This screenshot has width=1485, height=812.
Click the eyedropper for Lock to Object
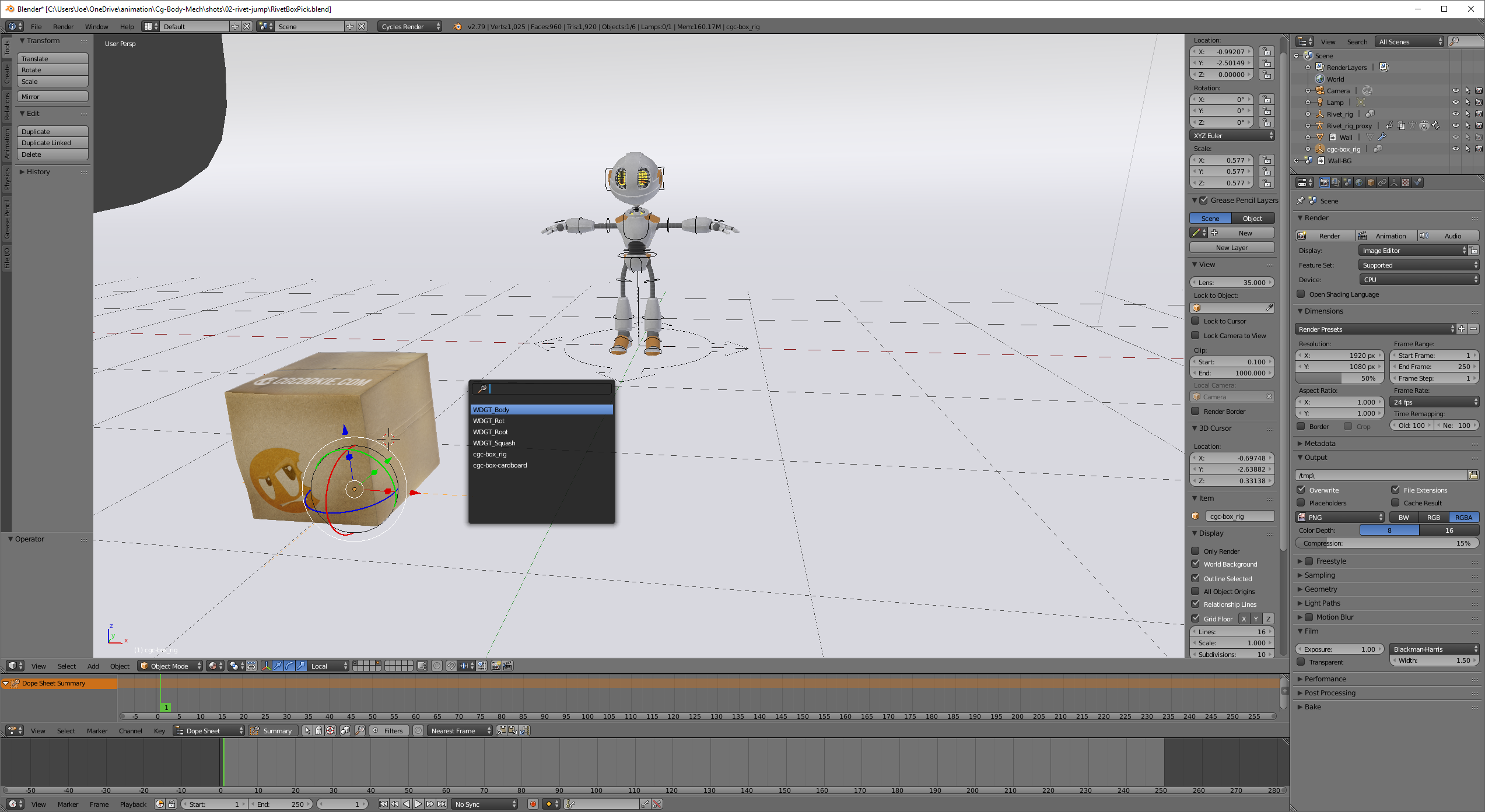(1270, 308)
